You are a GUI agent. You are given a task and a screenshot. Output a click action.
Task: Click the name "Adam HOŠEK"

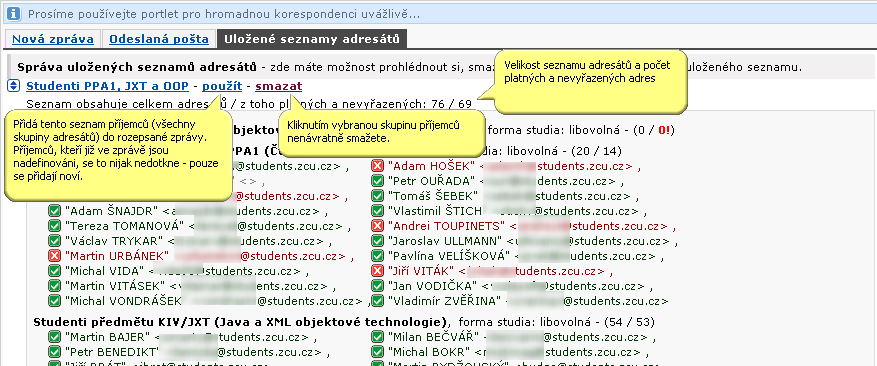pyautogui.click(x=432, y=166)
